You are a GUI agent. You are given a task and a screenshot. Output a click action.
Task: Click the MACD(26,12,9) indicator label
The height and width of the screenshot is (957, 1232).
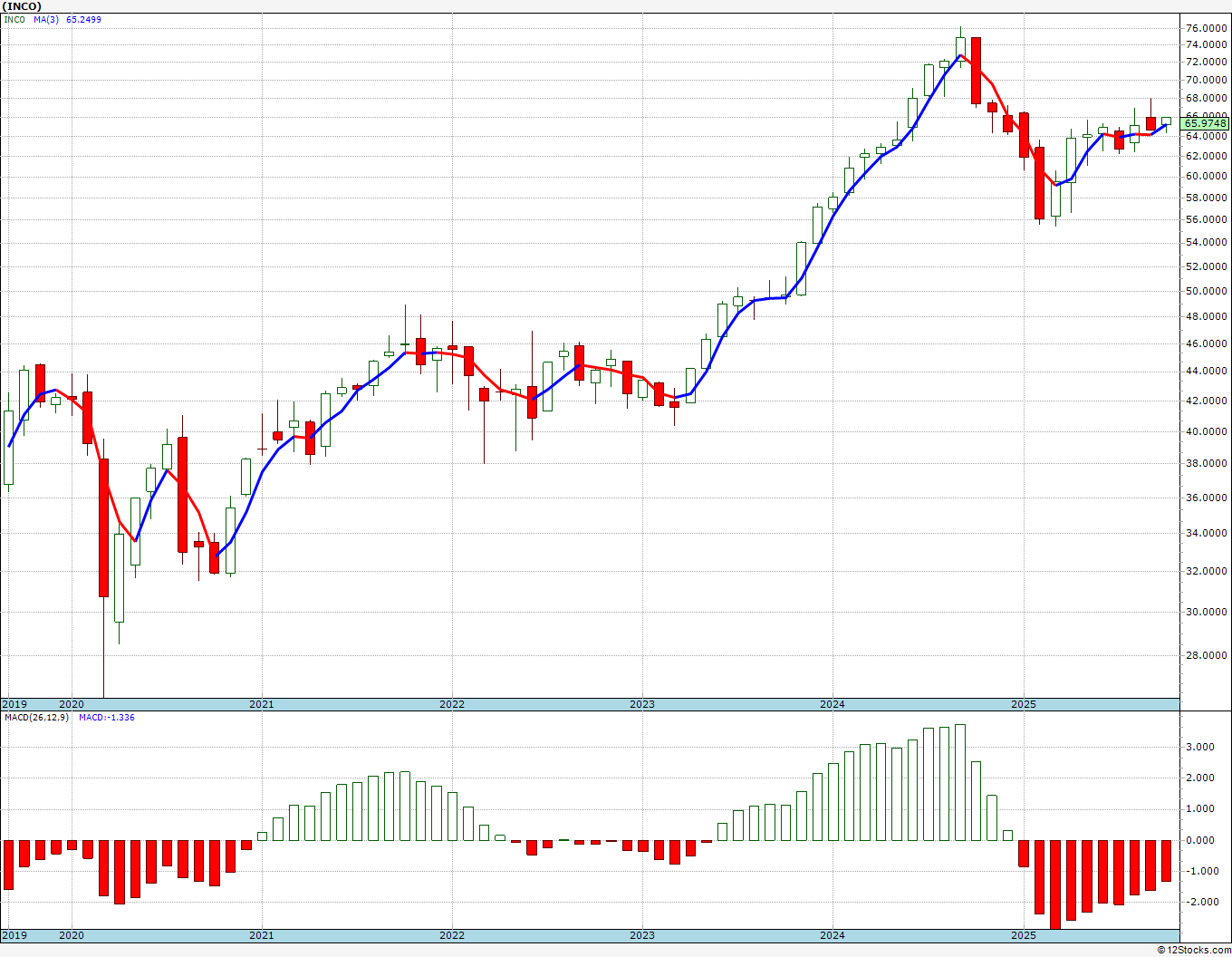point(35,718)
